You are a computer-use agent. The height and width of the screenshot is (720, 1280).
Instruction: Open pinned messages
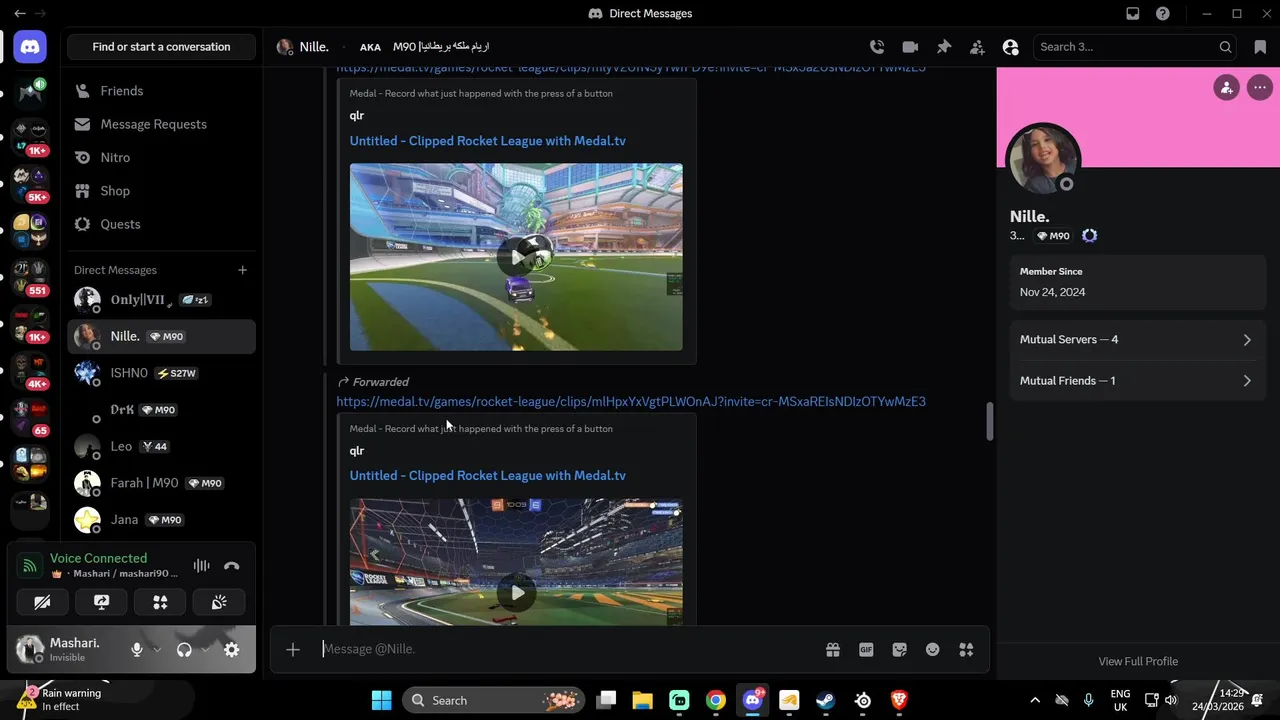944,47
